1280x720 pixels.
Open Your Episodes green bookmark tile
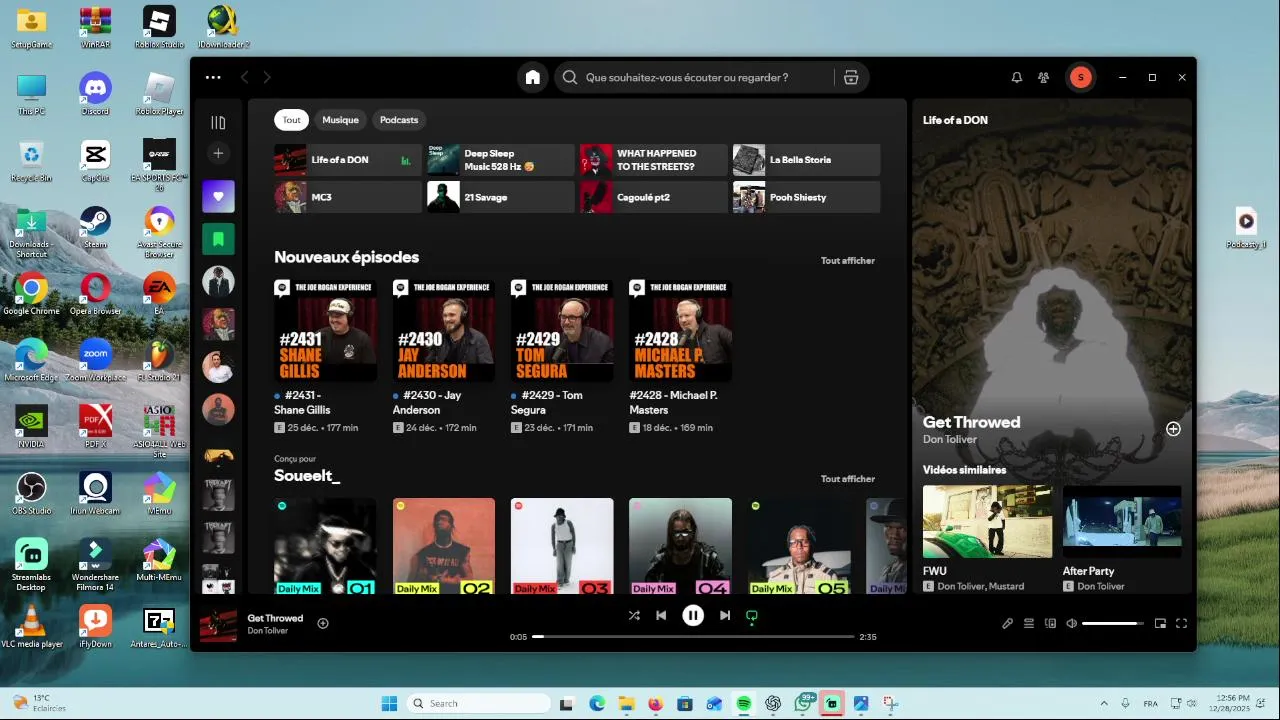click(x=218, y=239)
